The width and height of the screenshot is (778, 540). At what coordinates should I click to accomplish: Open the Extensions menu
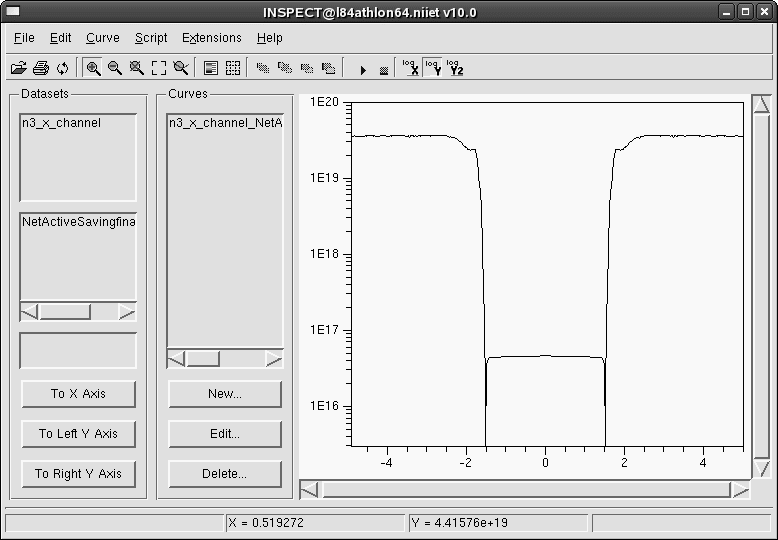pos(211,38)
